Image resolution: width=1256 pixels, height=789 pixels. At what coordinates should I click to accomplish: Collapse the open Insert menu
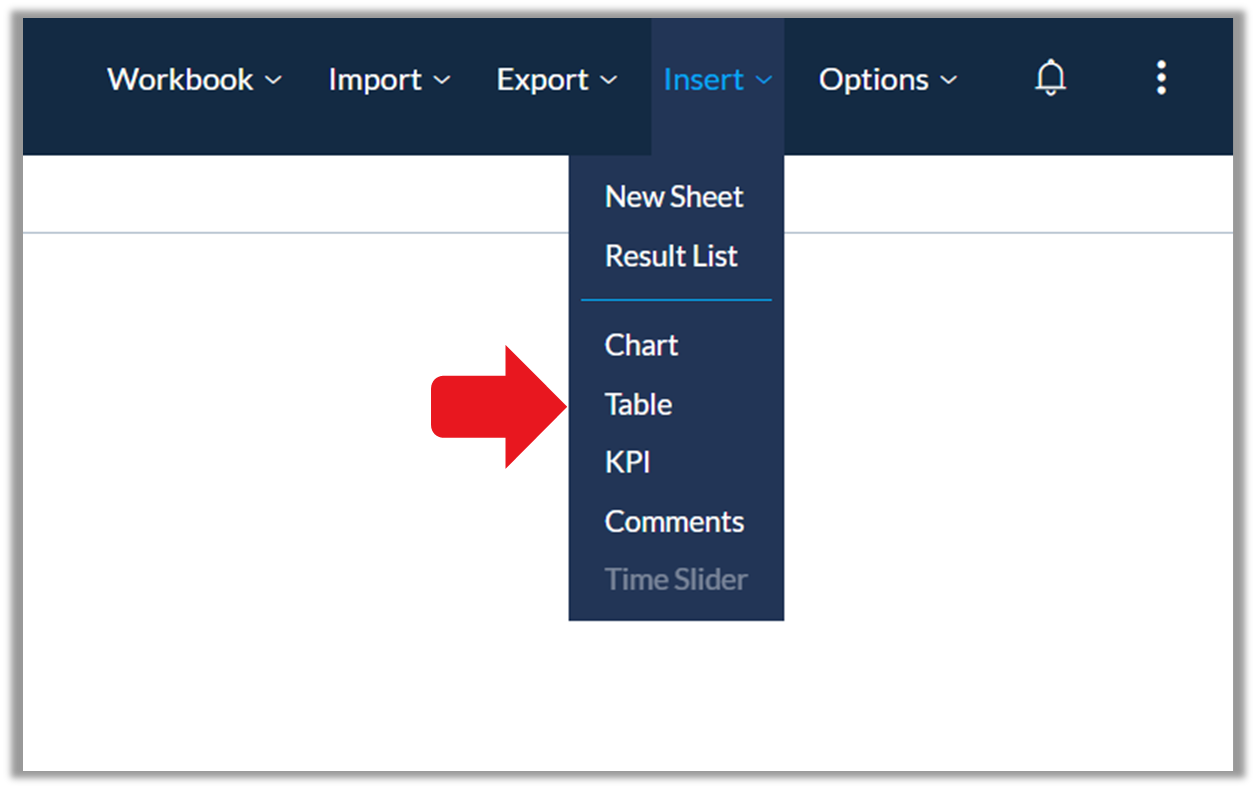tap(718, 79)
